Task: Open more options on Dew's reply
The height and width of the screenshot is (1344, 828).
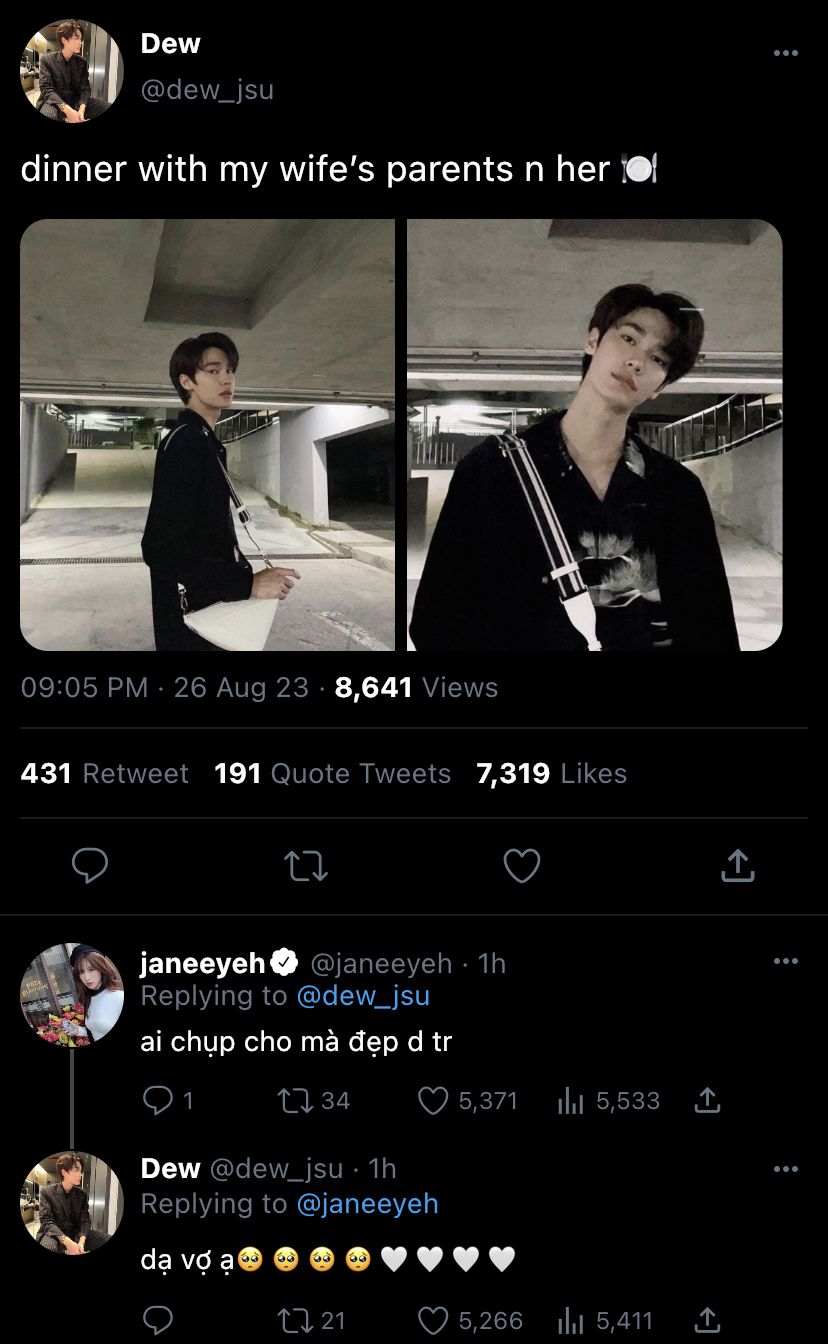Action: pos(786,1168)
